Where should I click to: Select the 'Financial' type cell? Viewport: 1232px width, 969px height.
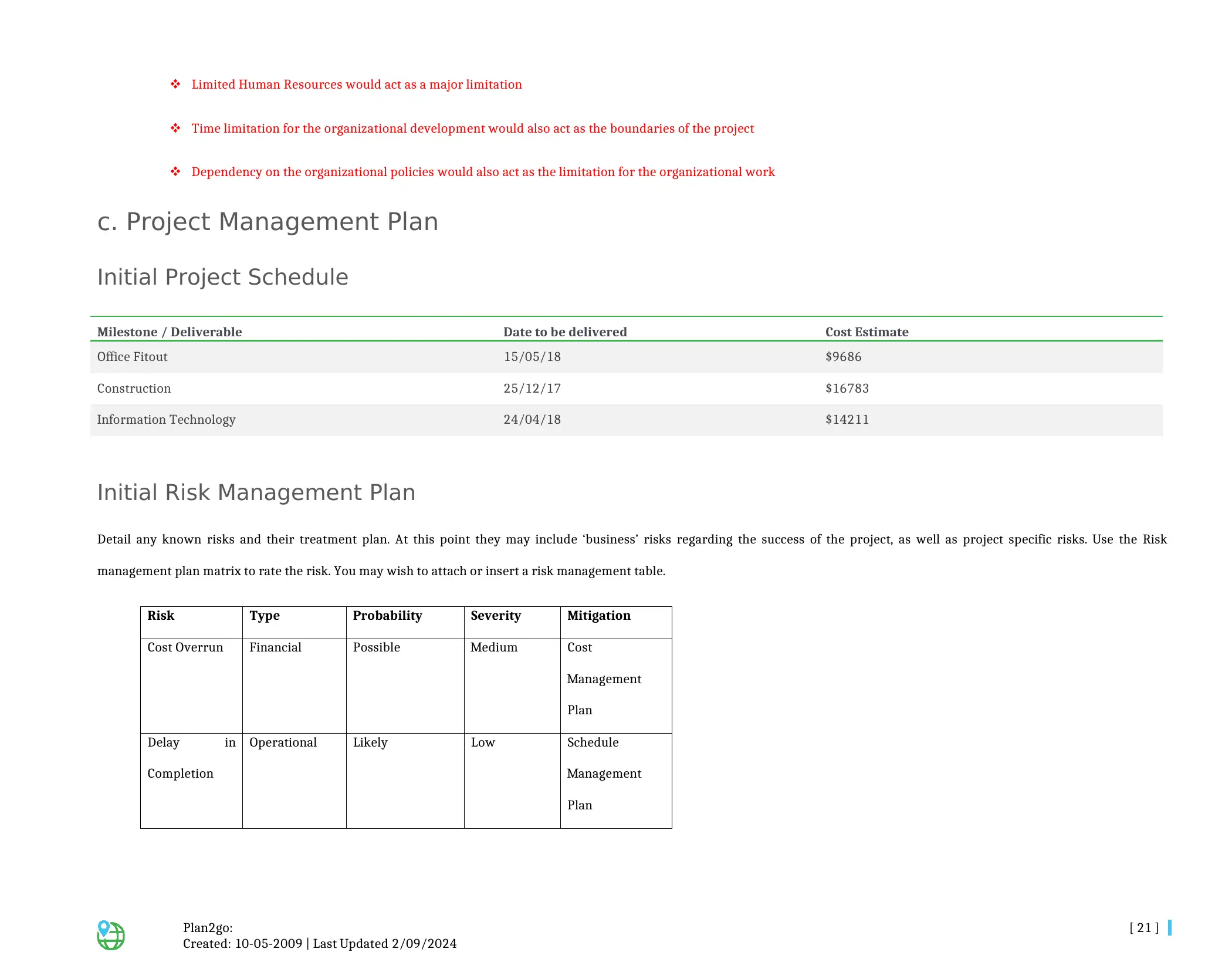295,686
